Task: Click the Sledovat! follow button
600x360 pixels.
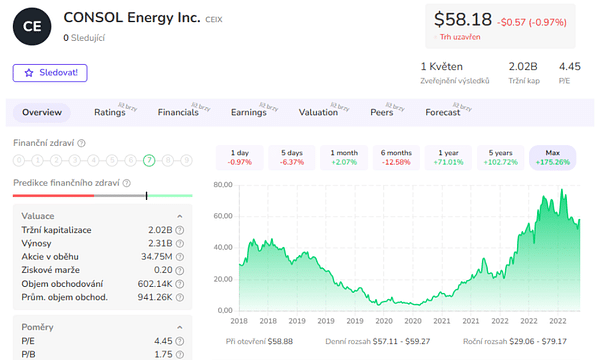Action: [x=50, y=73]
